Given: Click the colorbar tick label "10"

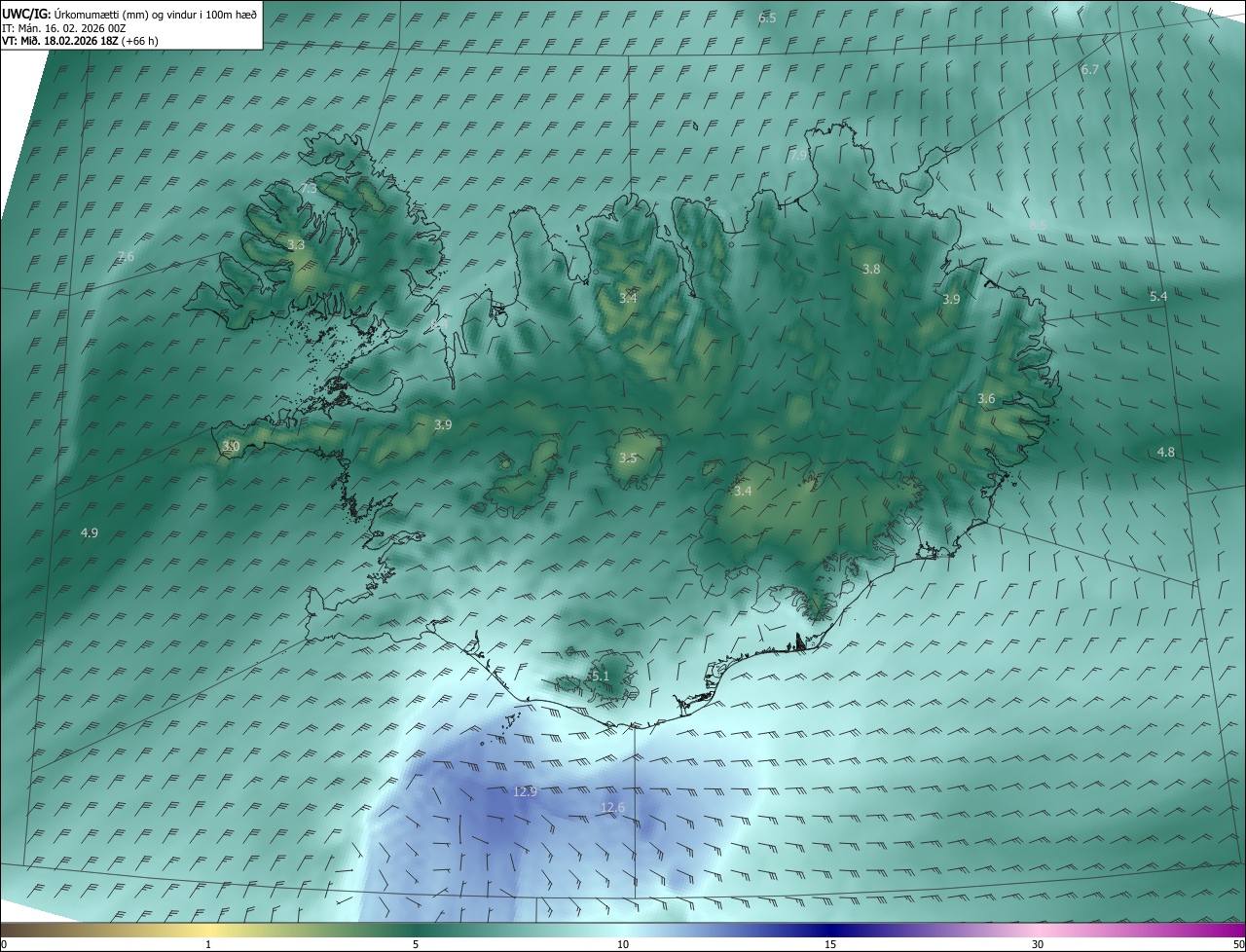Looking at the screenshot, I should click(x=623, y=944).
